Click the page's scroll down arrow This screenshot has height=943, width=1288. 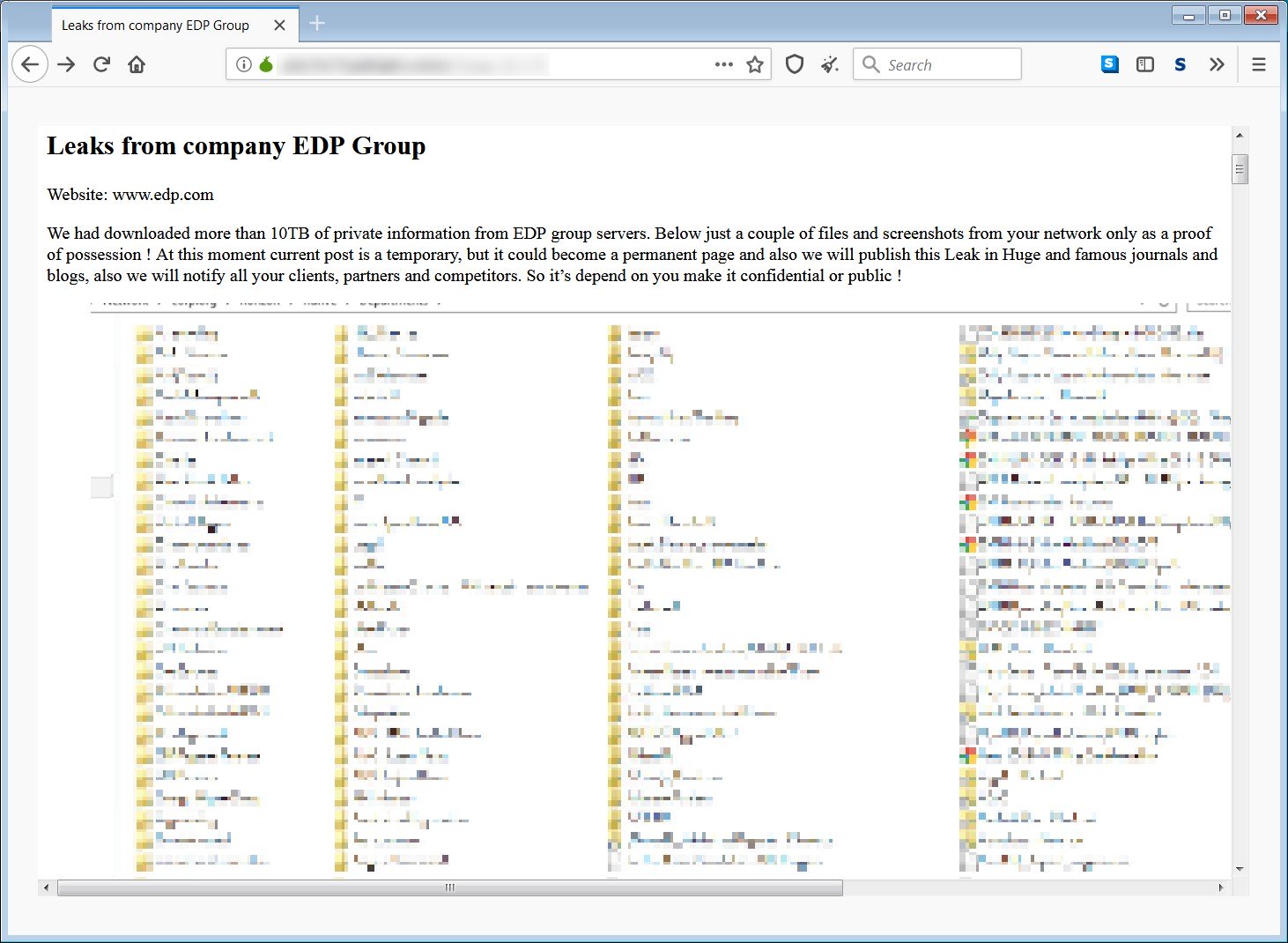[1240, 869]
